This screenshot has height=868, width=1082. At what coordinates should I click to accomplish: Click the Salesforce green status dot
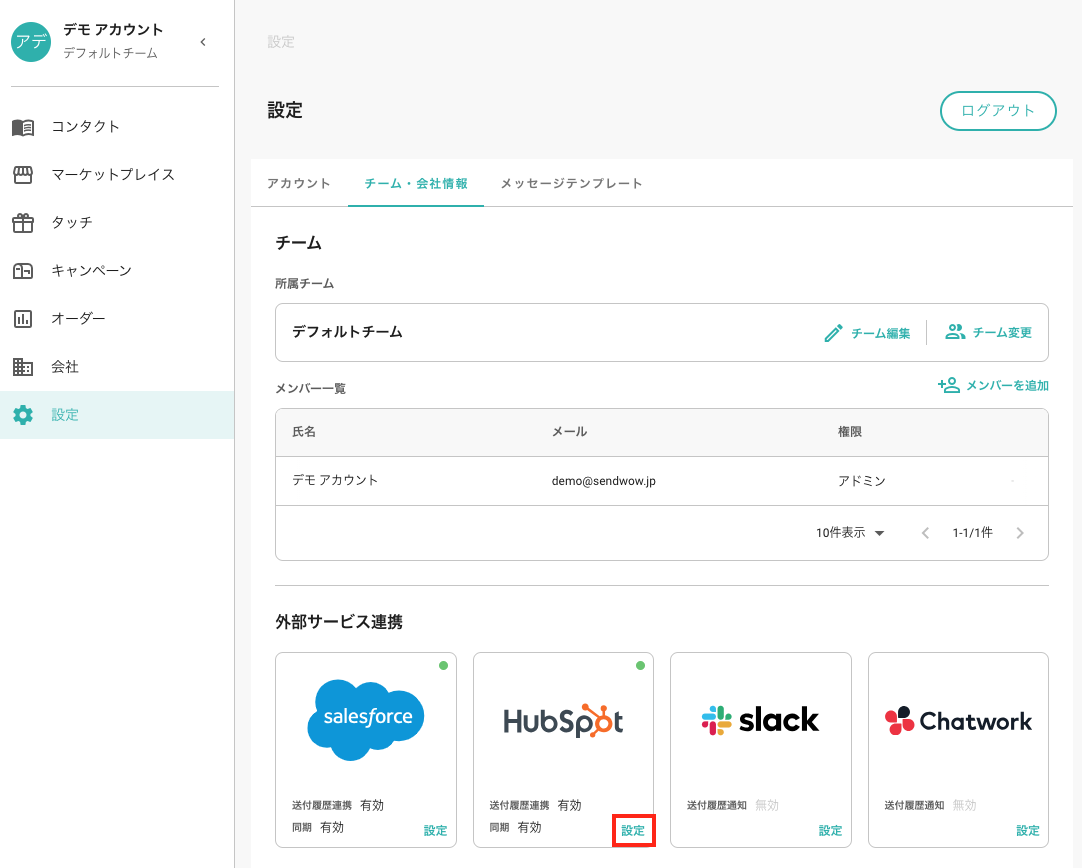443,666
